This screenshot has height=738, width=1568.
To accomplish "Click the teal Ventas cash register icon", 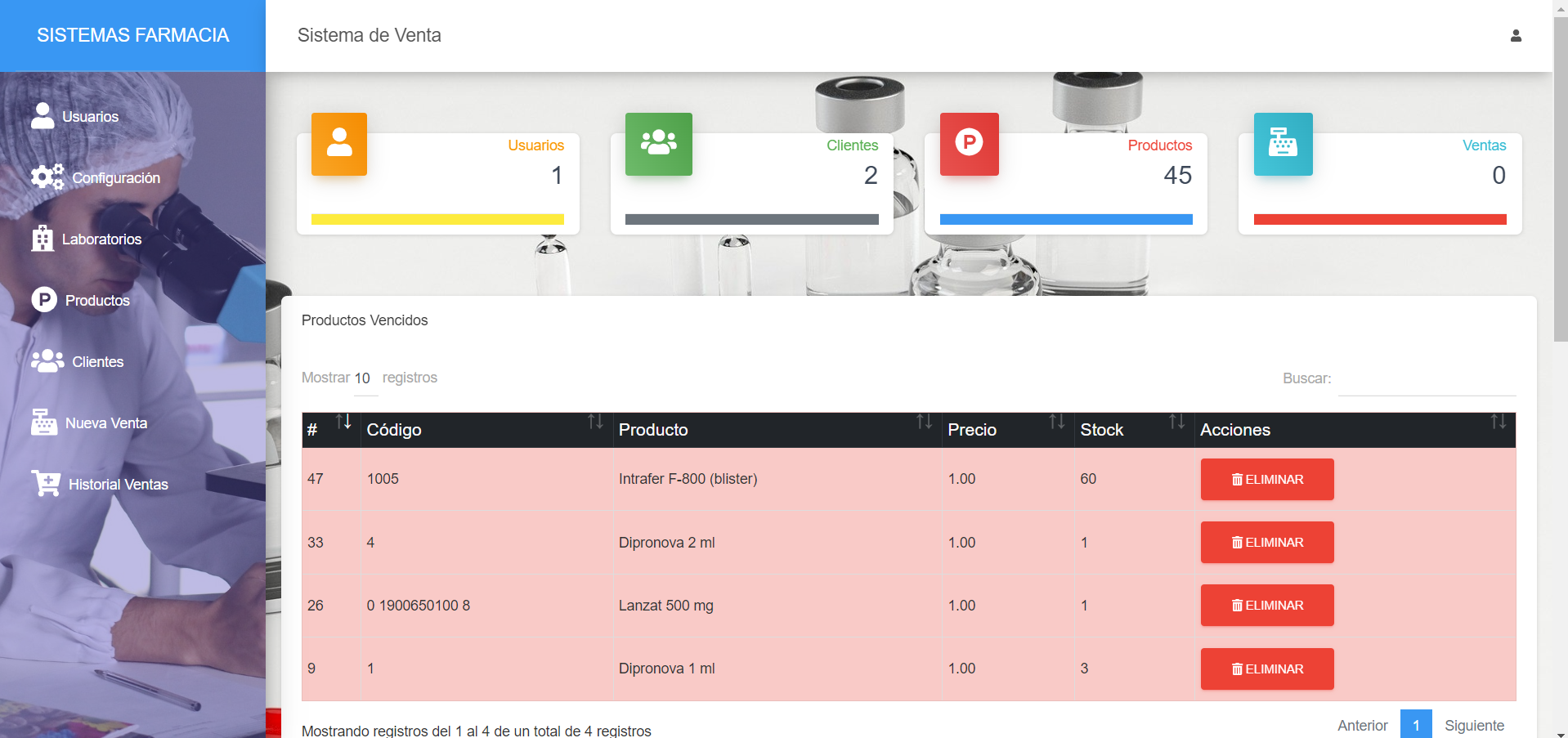I will click(1283, 143).
